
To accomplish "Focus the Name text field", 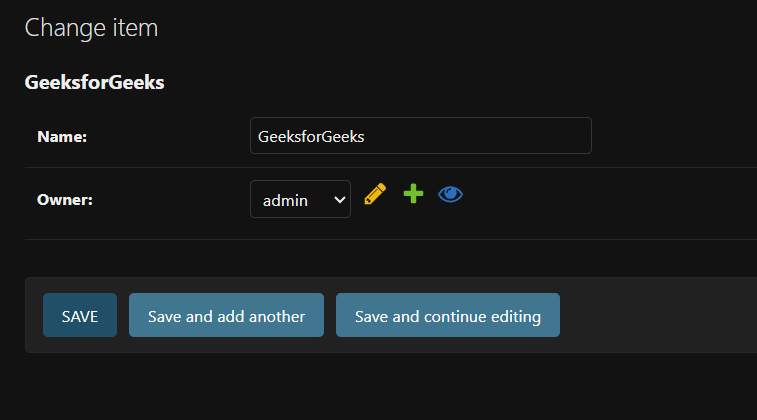I will coord(420,136).
